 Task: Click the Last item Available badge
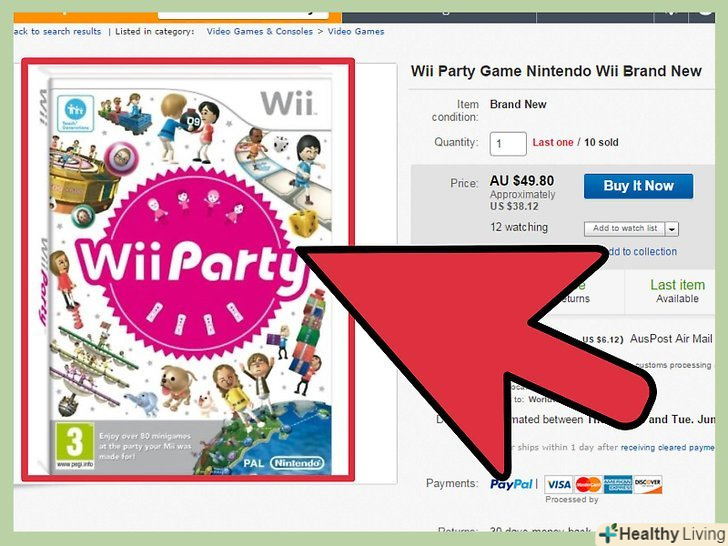click(x=677, y=291)
